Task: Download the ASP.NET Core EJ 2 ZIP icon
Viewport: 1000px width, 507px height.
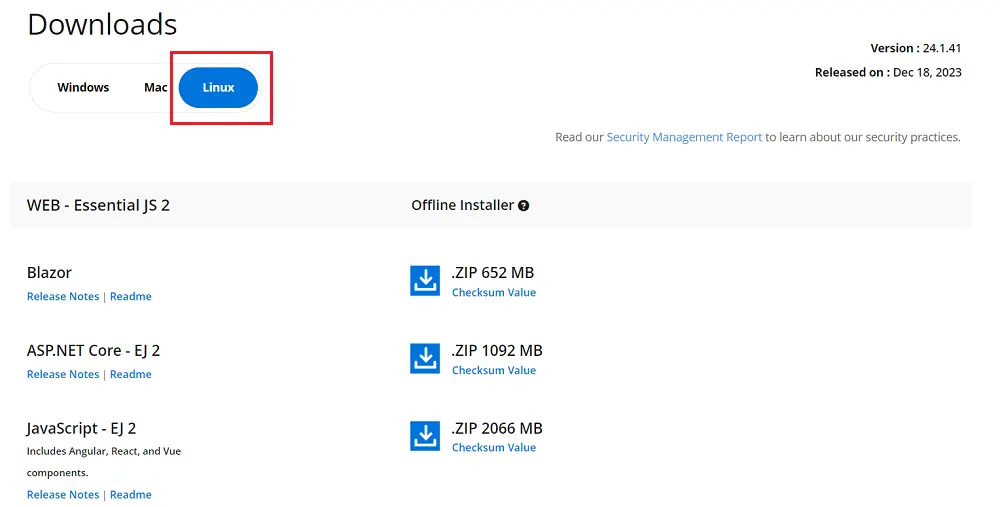Action: pyautogui.click(x=425, y=358)
